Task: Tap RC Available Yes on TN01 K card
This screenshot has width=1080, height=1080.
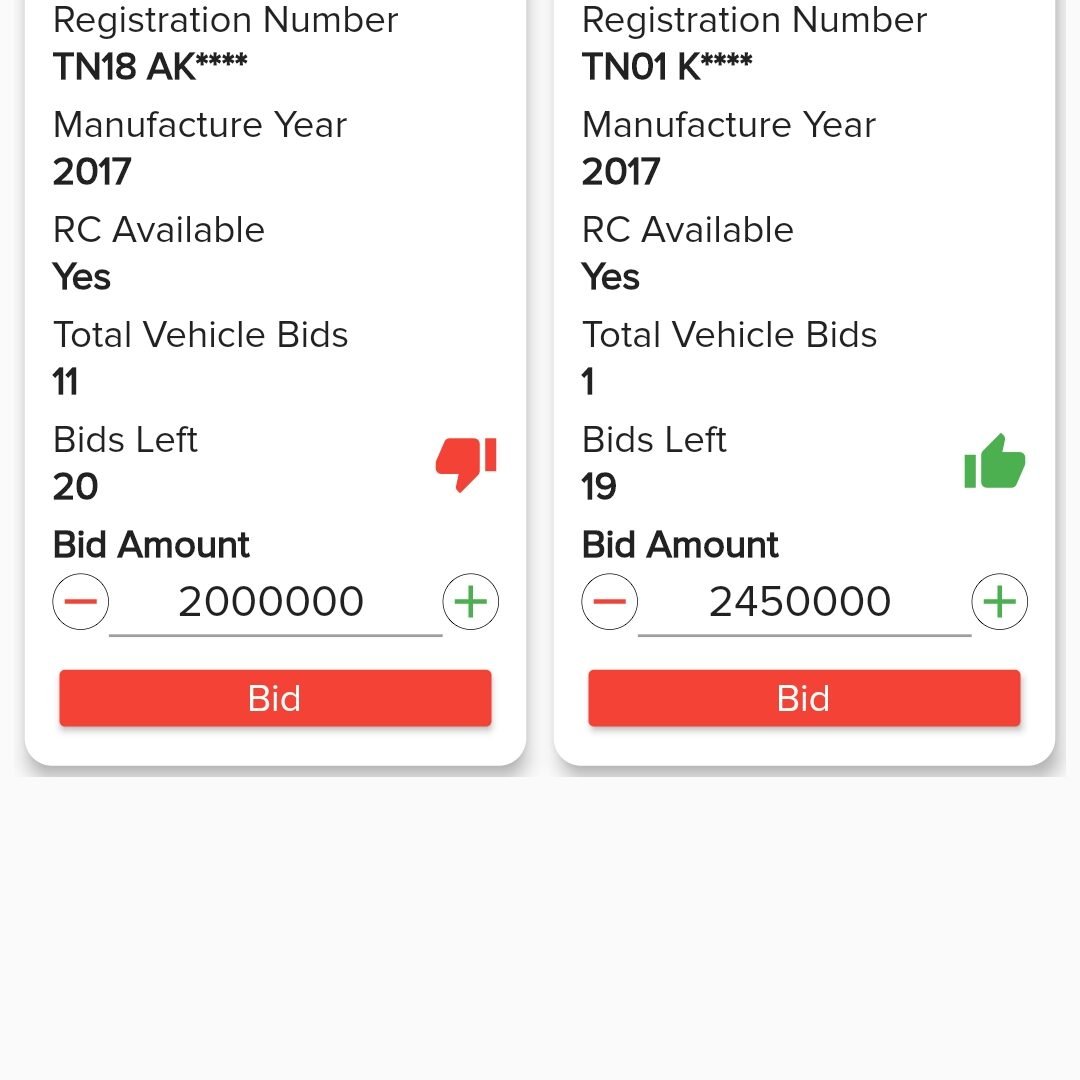Action: tap(611, 276)
